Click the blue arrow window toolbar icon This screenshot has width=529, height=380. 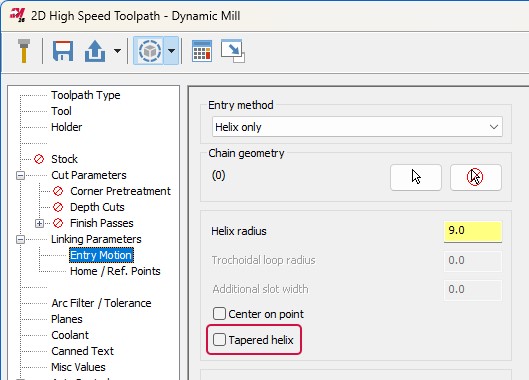[232, 51]
